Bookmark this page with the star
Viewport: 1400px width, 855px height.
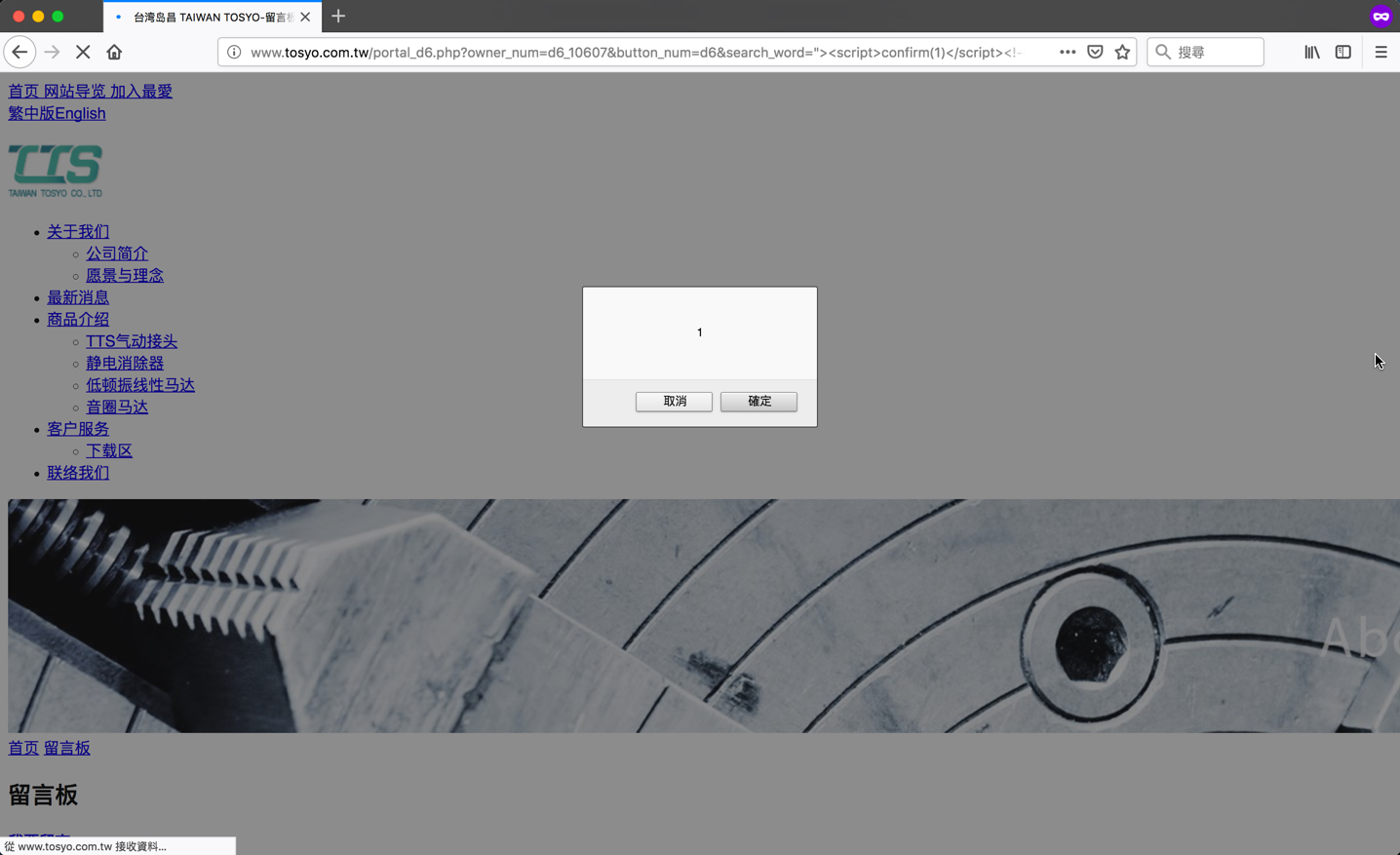[1122, 52]
